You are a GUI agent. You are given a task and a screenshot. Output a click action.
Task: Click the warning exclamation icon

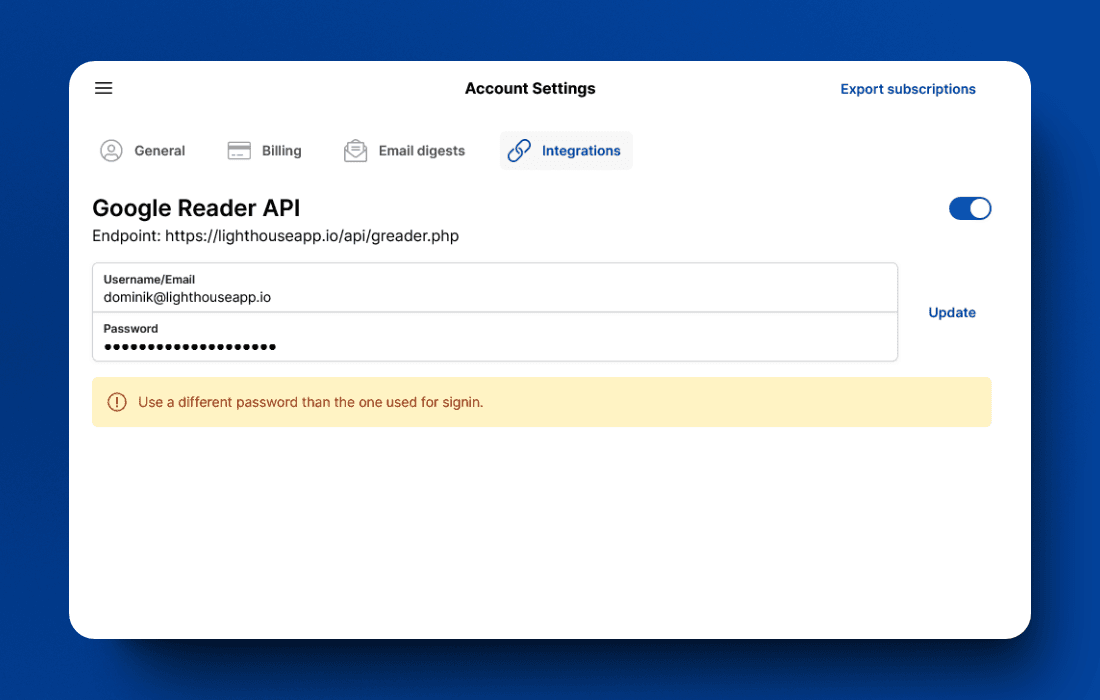click(117, 402)
